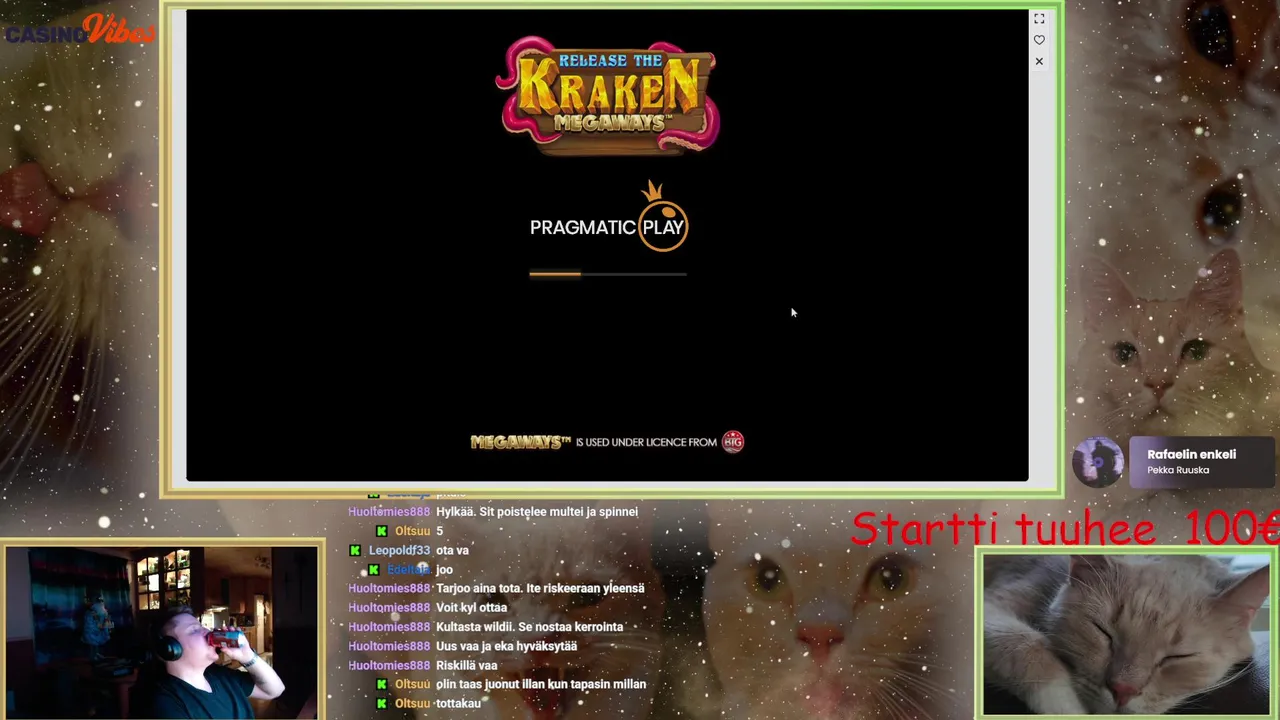Image resolution: width=1280 pixels, height=720 pixels.
Task: Close the game with the X icon
Action: tap(1039, 61)
